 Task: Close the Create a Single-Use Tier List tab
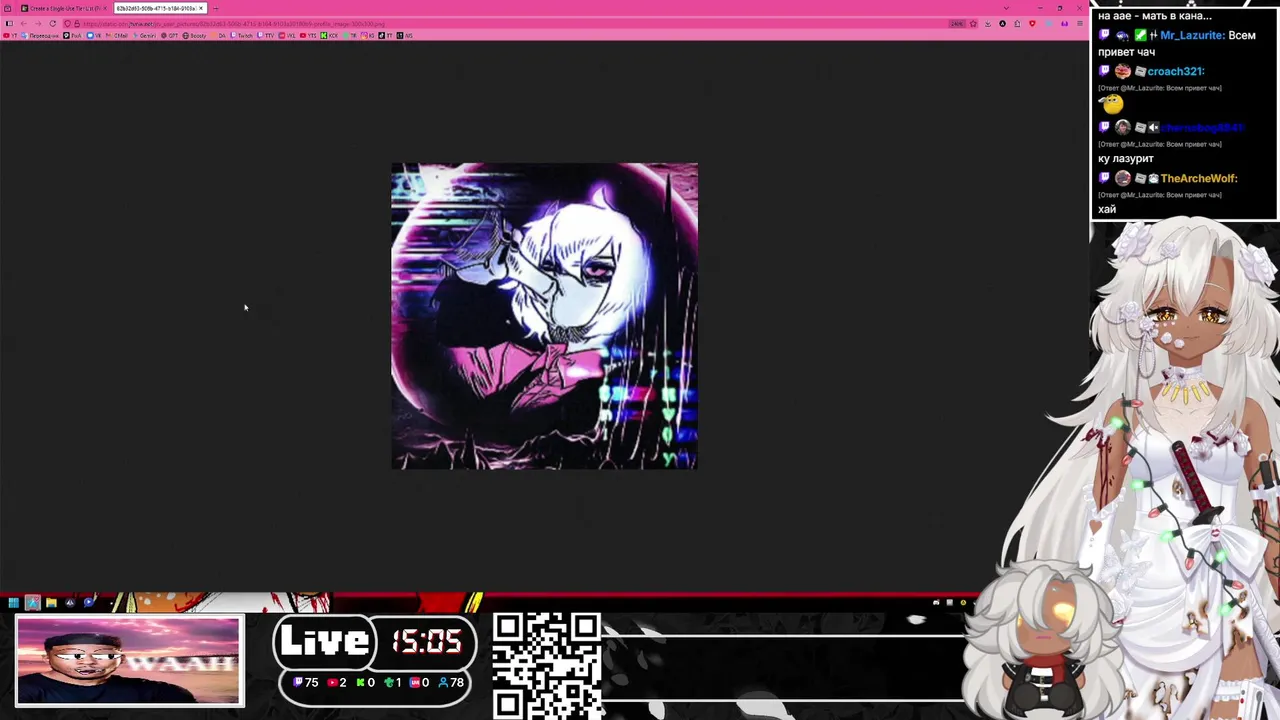pyautogui.click(x=105, y=8)
